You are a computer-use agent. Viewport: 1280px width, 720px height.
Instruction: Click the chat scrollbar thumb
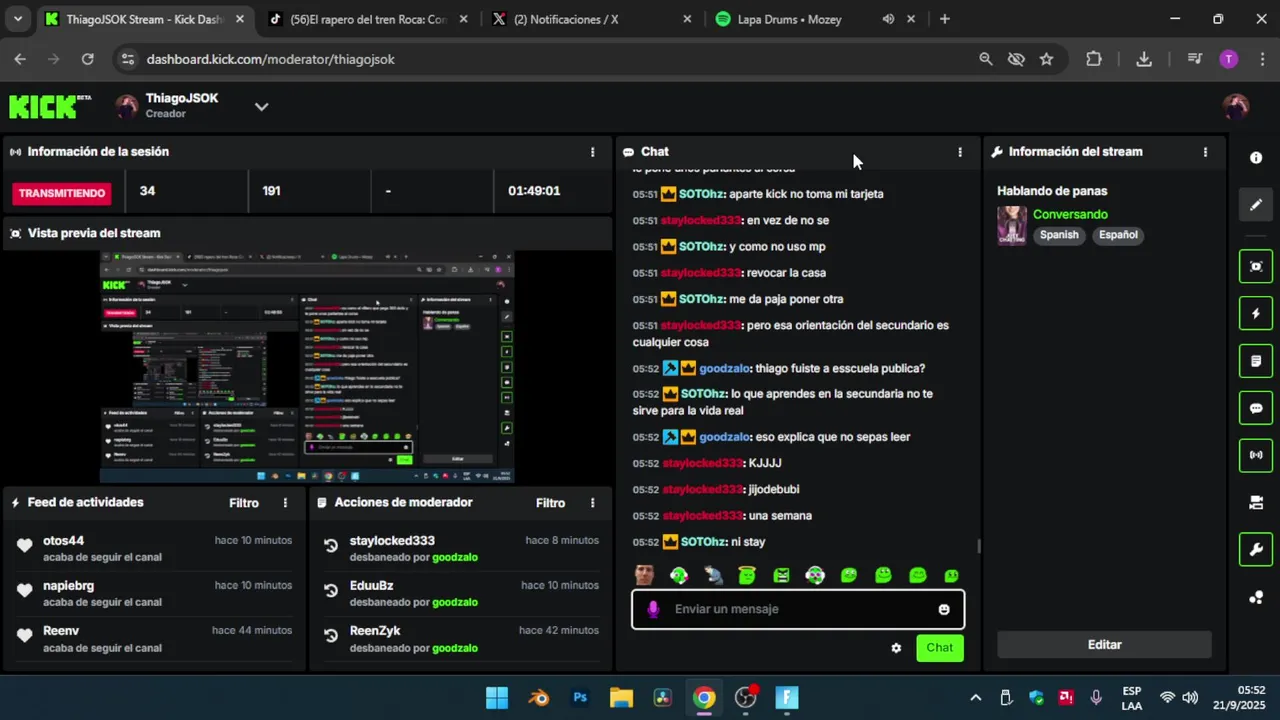coord(979,546)
